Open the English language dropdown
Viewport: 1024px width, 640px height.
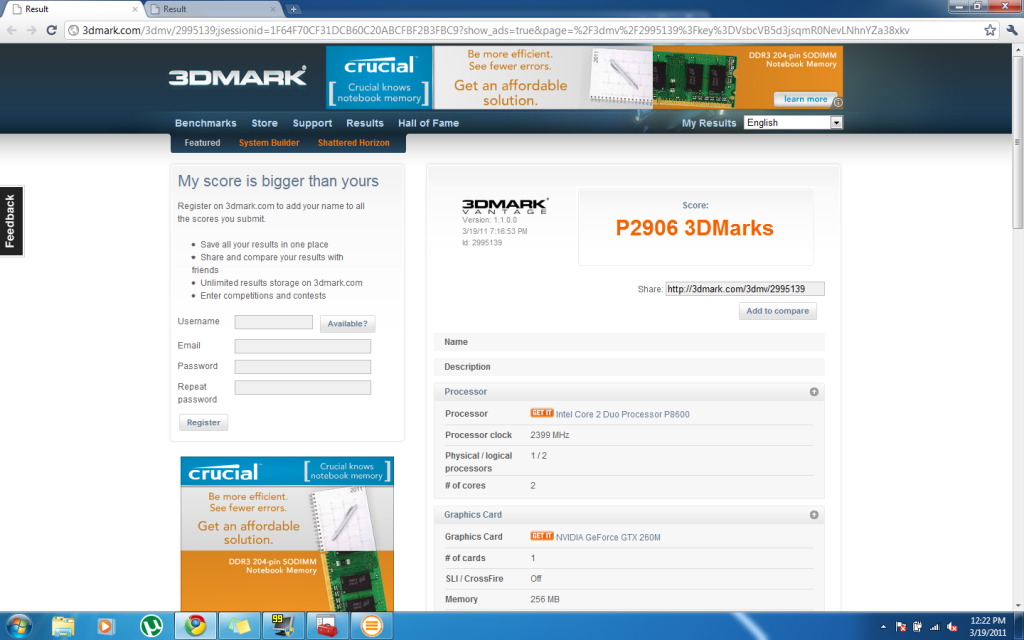coord(793,123)
